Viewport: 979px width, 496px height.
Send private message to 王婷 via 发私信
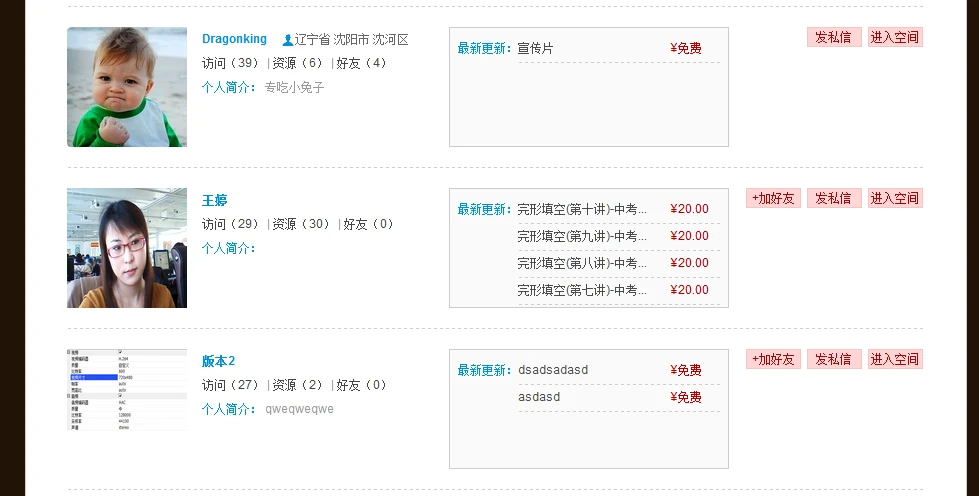tap(834, 198)
